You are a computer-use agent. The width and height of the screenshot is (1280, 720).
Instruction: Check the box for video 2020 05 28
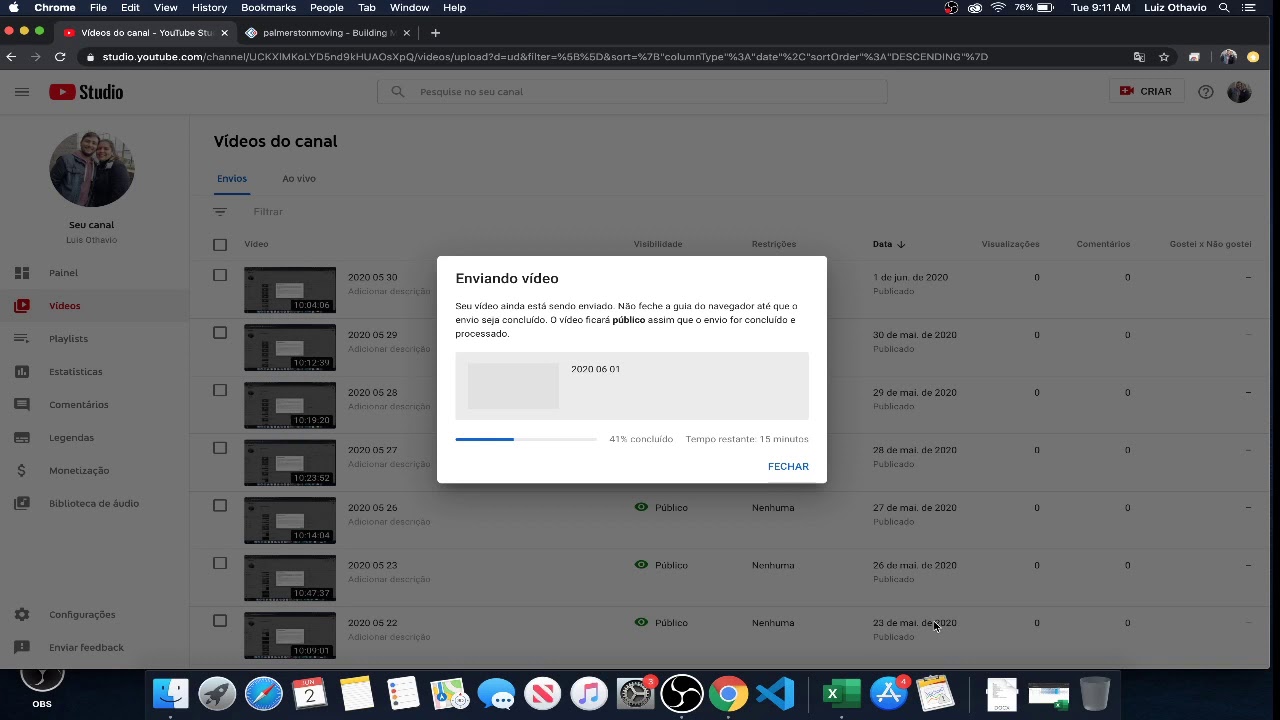(220, 391)
